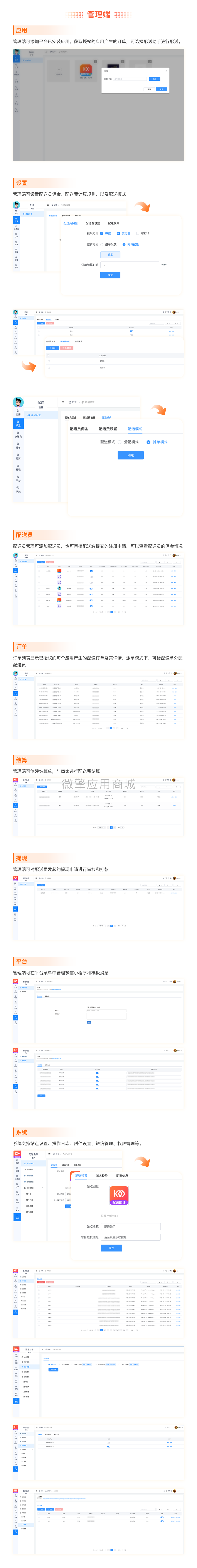Click 基础设置 breadcrumb in 抢单模式 screenshot
The height and width of the screenshot is (1568, 197).
tap(88, 402)
